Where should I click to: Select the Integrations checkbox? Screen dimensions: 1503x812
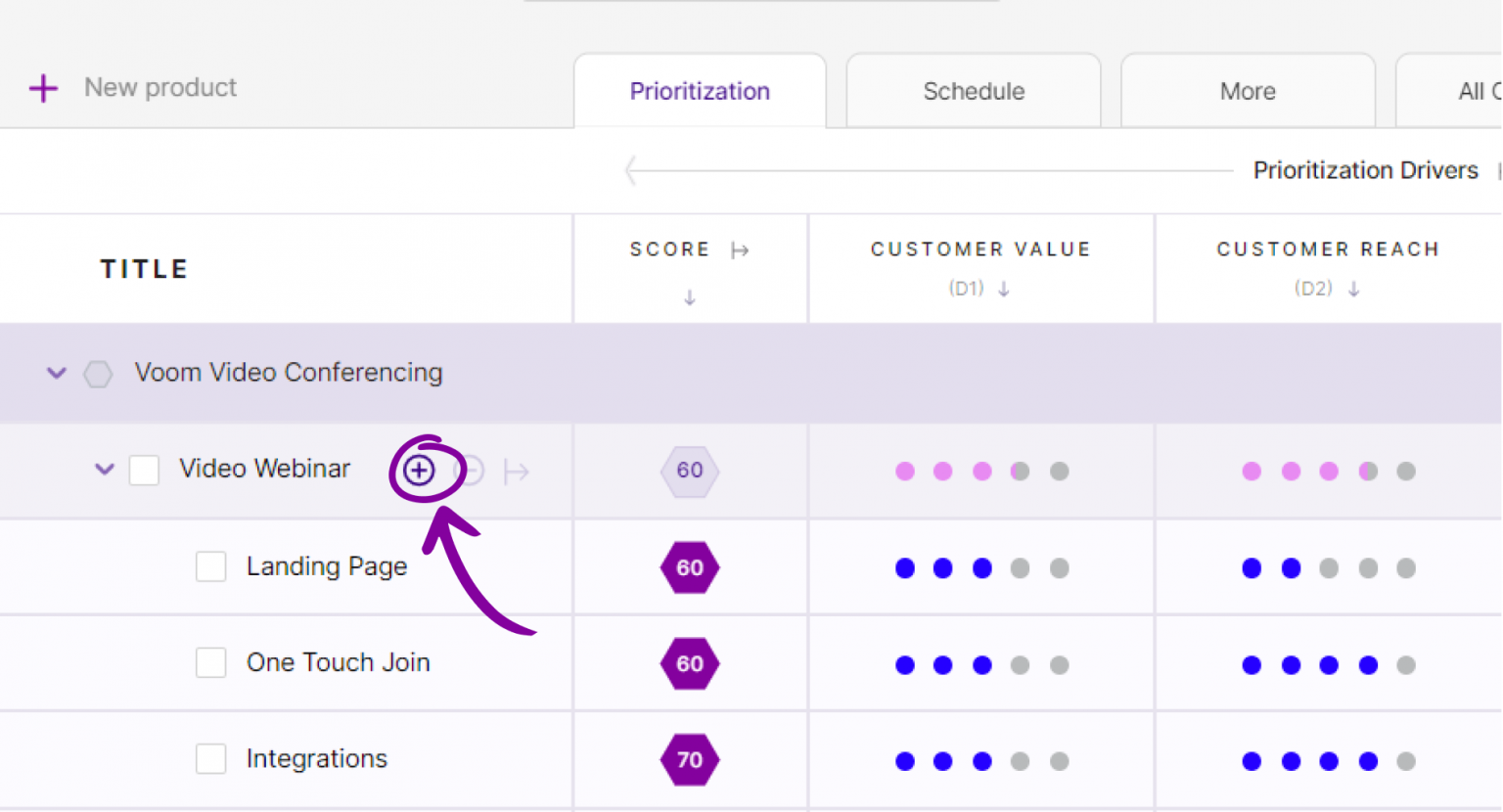(x=211, y=759)
